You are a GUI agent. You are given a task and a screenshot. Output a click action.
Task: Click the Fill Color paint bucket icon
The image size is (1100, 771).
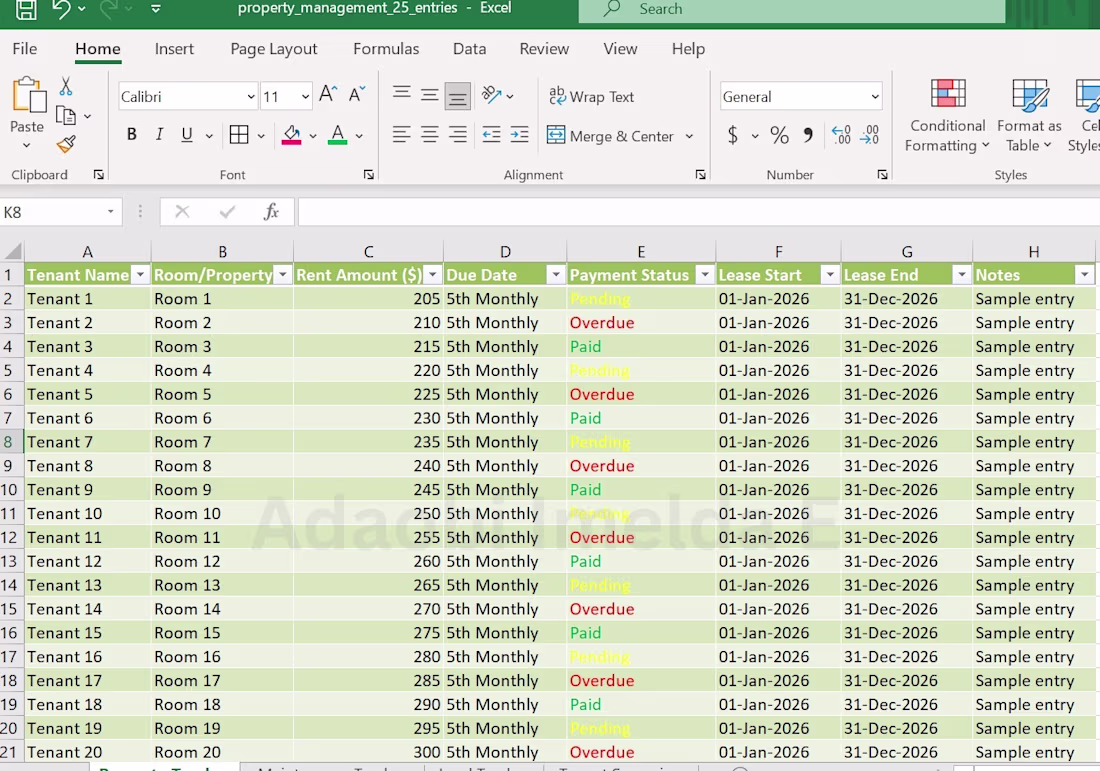tap(291, 135)
